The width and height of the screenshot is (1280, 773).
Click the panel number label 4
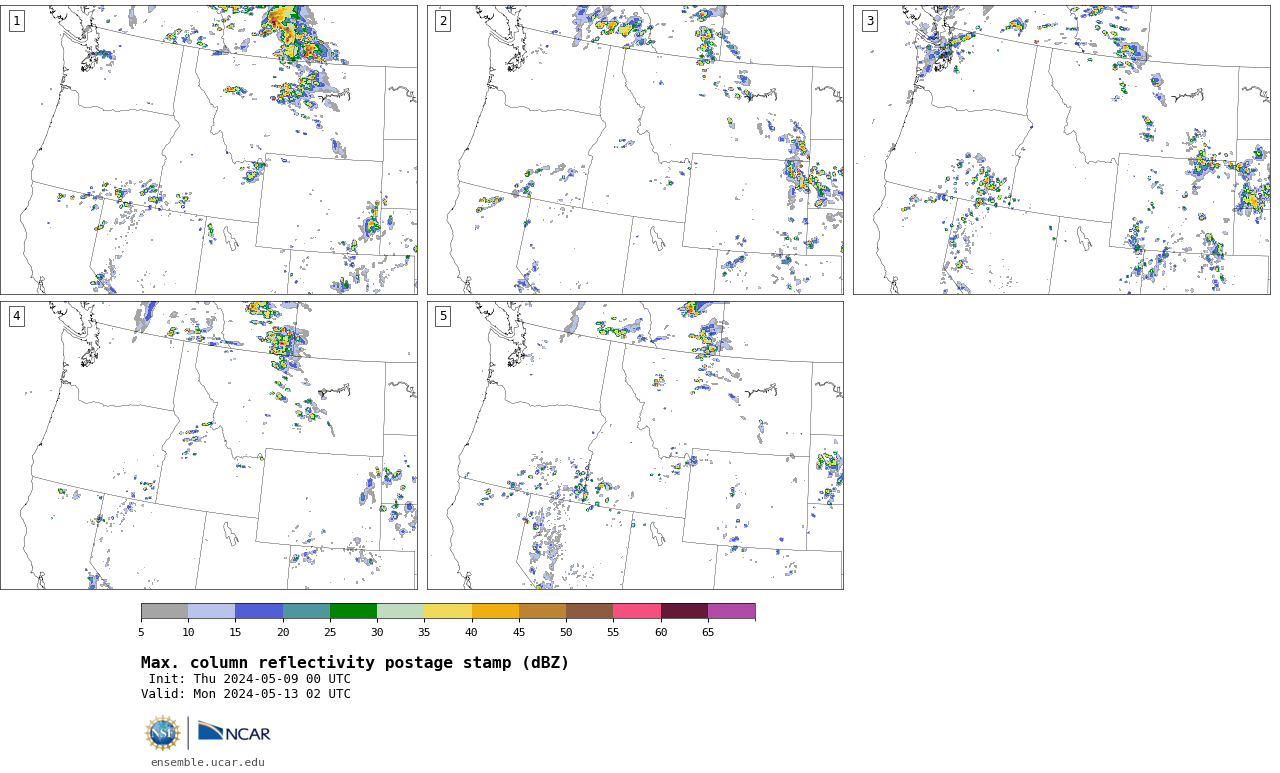point(17,316)
